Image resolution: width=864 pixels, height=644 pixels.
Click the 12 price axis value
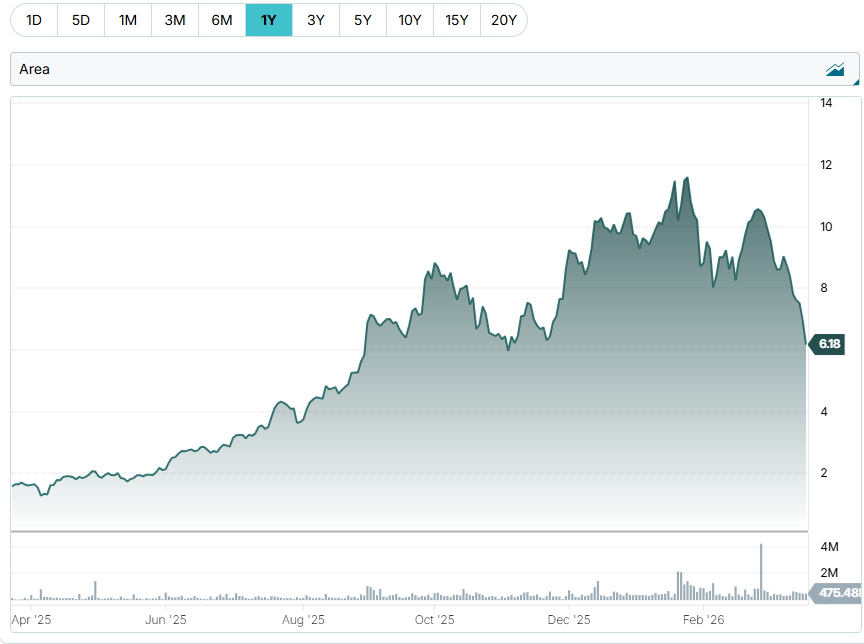pos(826,165)
